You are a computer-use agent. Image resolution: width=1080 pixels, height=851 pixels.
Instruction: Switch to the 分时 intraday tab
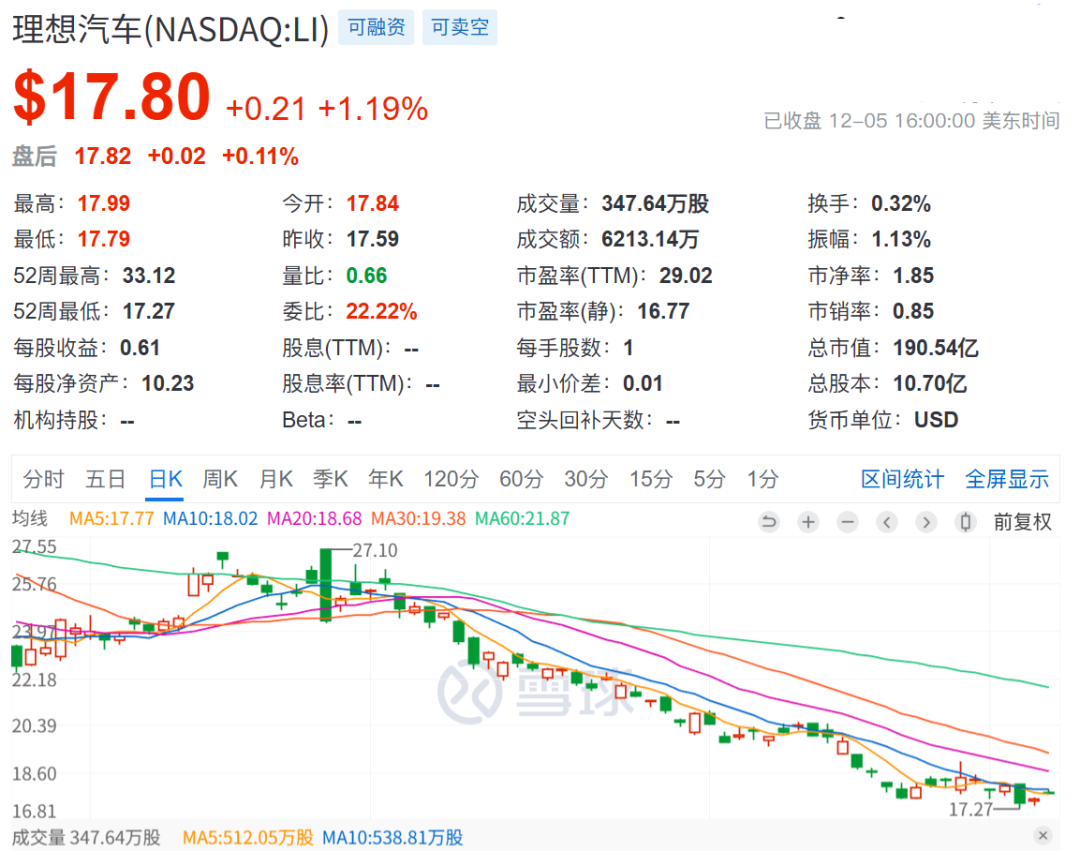point(43,479)
